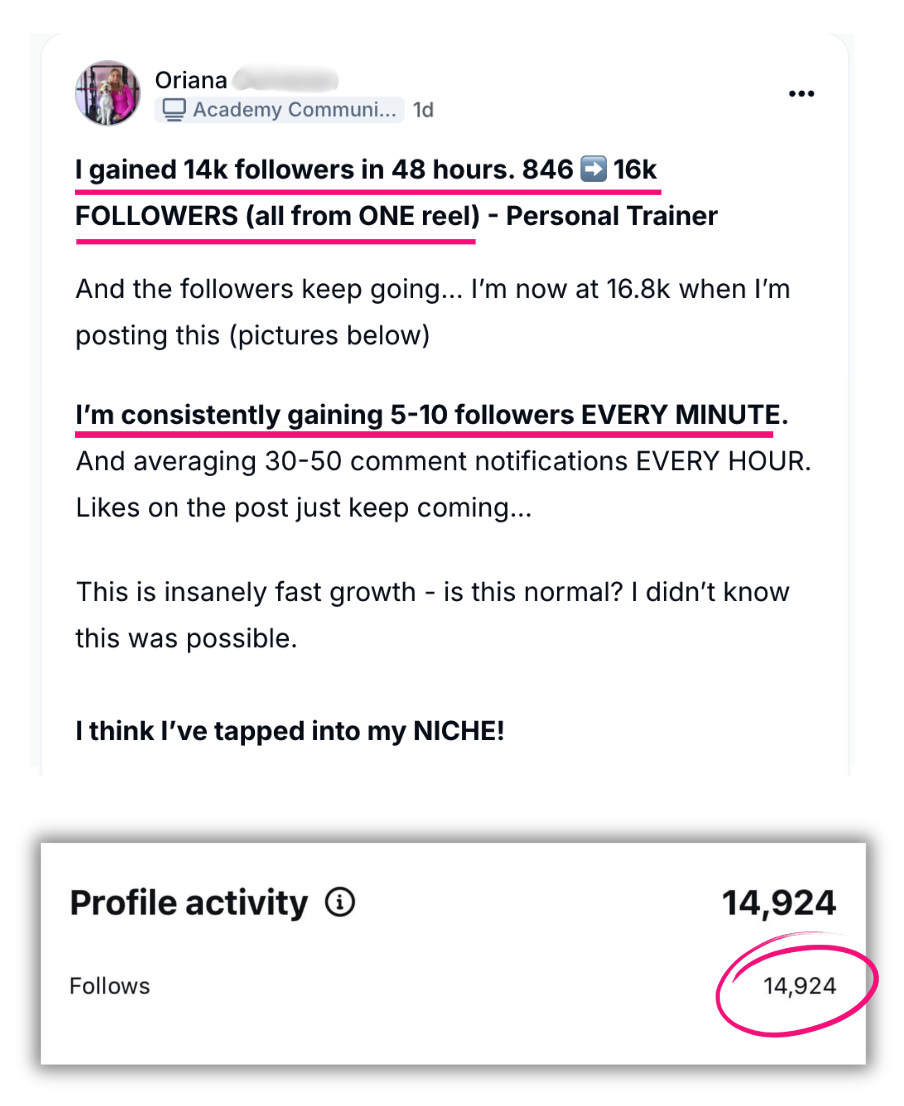Click the Profile activity info icon
The image size is (904, 1106).
point(340,904)
